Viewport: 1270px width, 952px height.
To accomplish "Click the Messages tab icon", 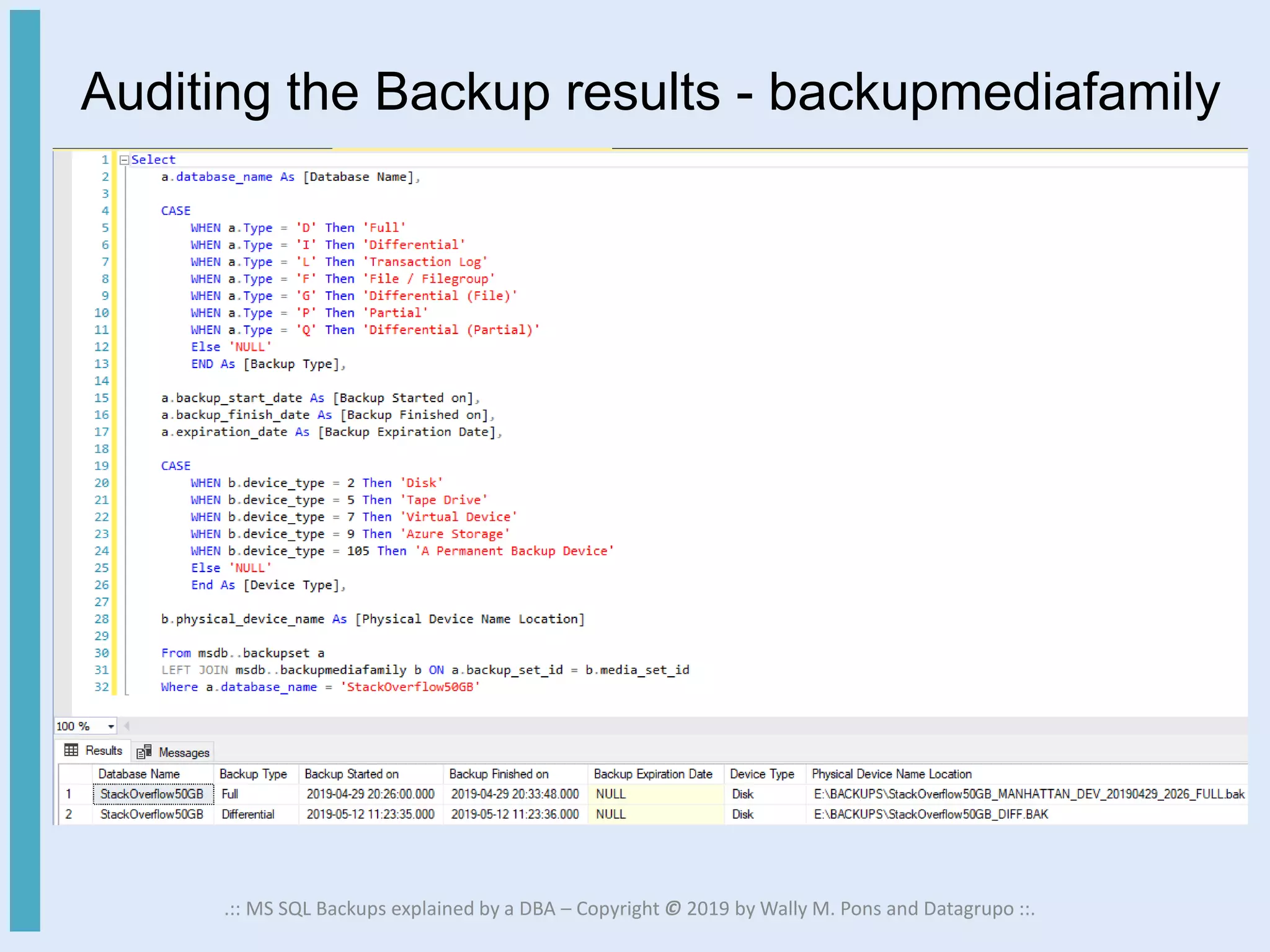I will click(144, 752).
